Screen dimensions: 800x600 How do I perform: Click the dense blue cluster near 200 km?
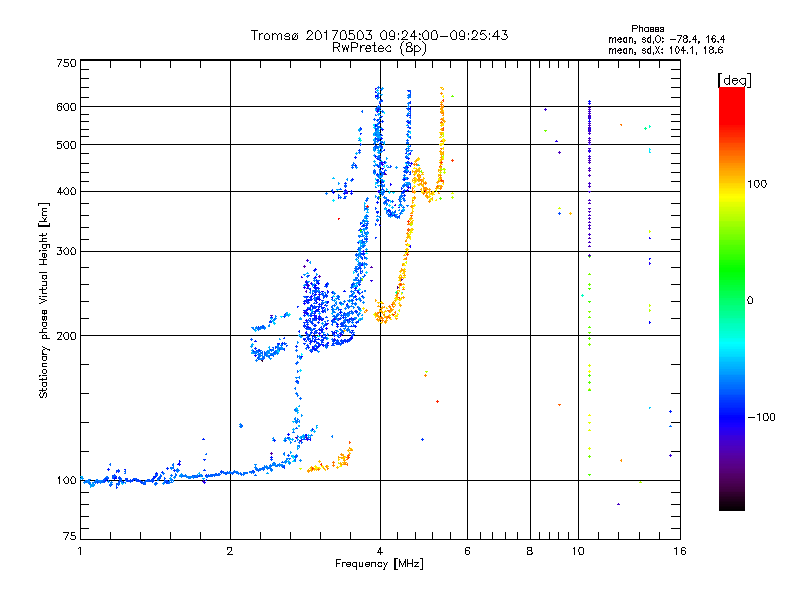click(327, 316)
